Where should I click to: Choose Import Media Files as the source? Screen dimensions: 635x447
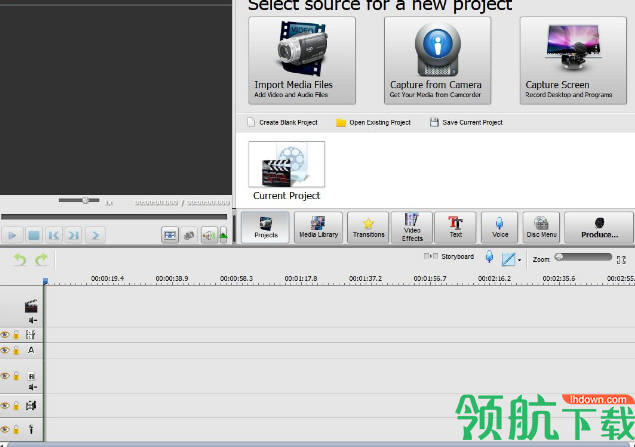point(302,60)
